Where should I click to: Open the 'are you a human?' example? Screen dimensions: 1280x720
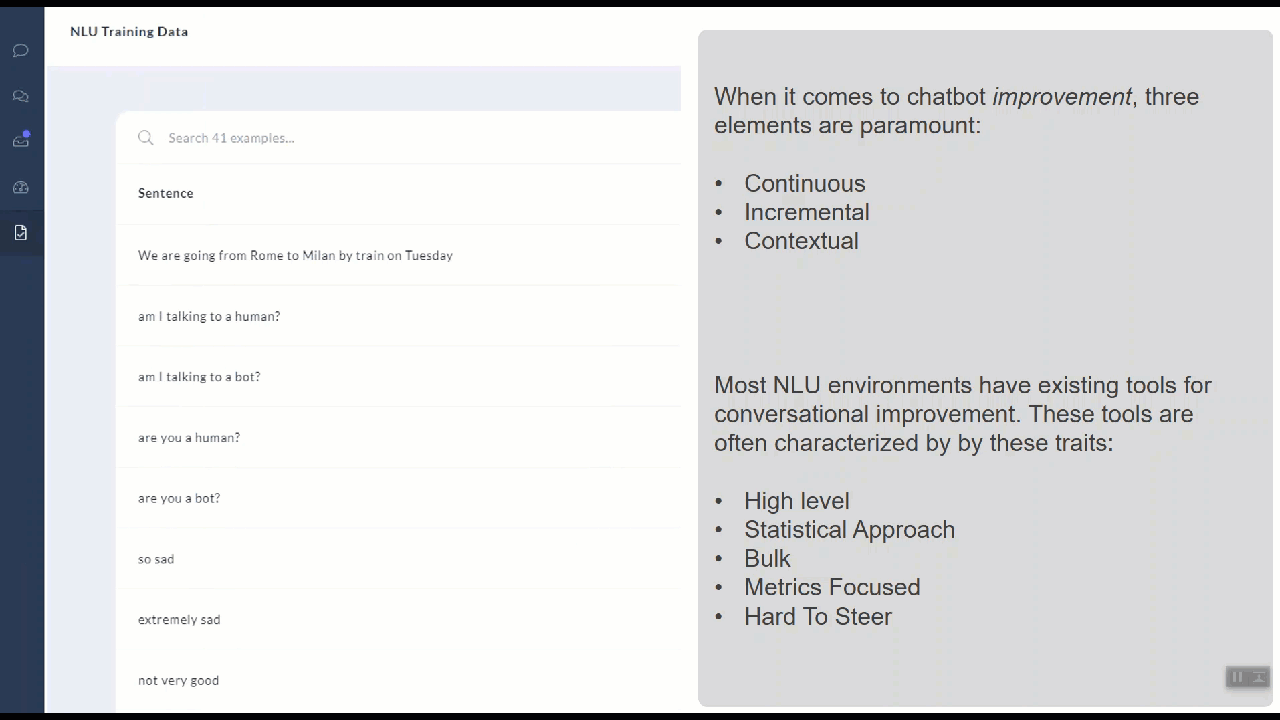[189, 438]
